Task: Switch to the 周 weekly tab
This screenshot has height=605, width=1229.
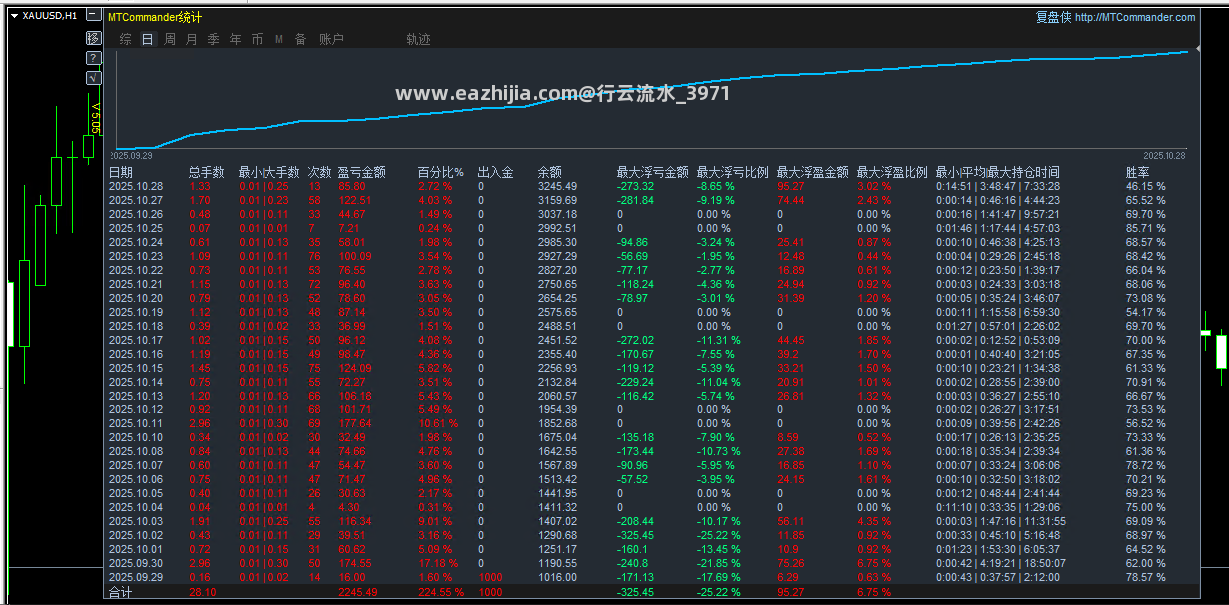Action: 170,39
